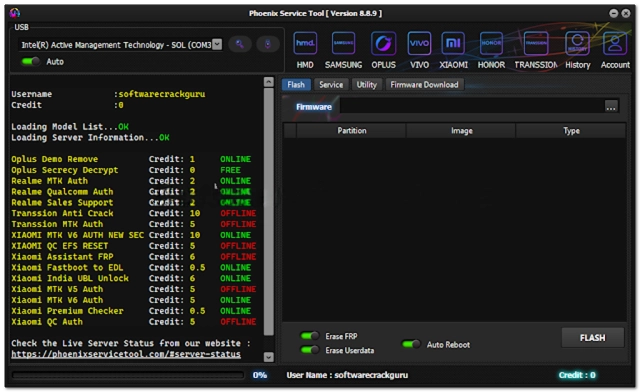Image resolution: width=640 pixels, height=392 pixels.
Task: Open the TRANSSION brand module
Action: coord(536,50)
